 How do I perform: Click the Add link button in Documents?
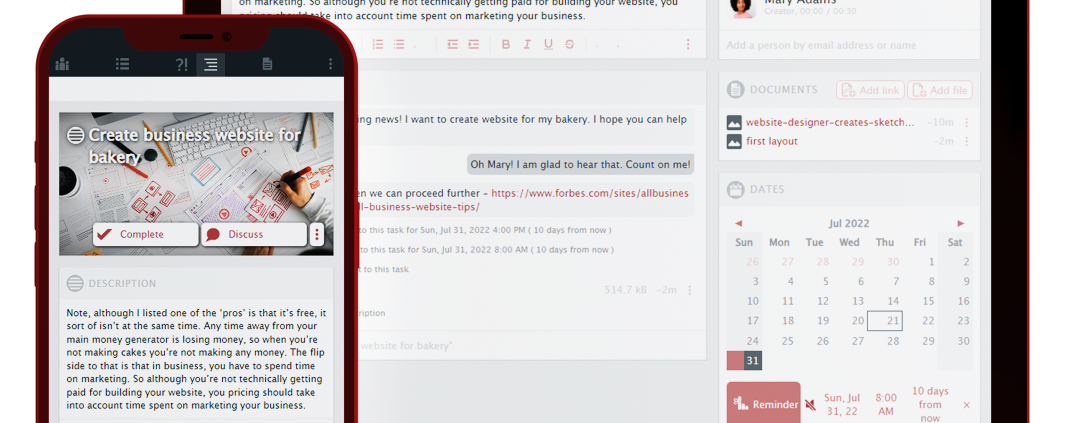click(869, 90)
